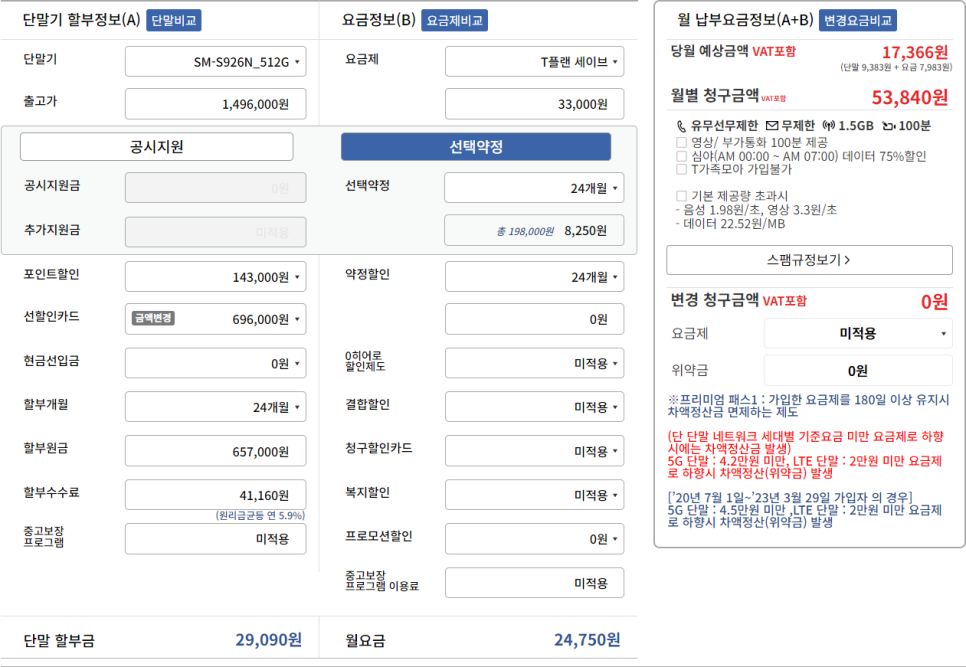
Task: Open the 포인트할인 143,000원 dropdown
Action: coord(216,277)
